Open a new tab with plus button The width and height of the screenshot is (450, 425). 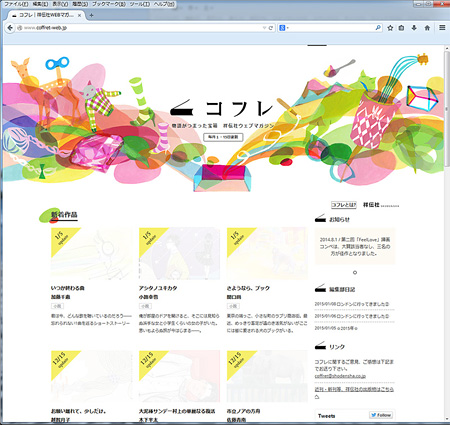tap(91, 15)
